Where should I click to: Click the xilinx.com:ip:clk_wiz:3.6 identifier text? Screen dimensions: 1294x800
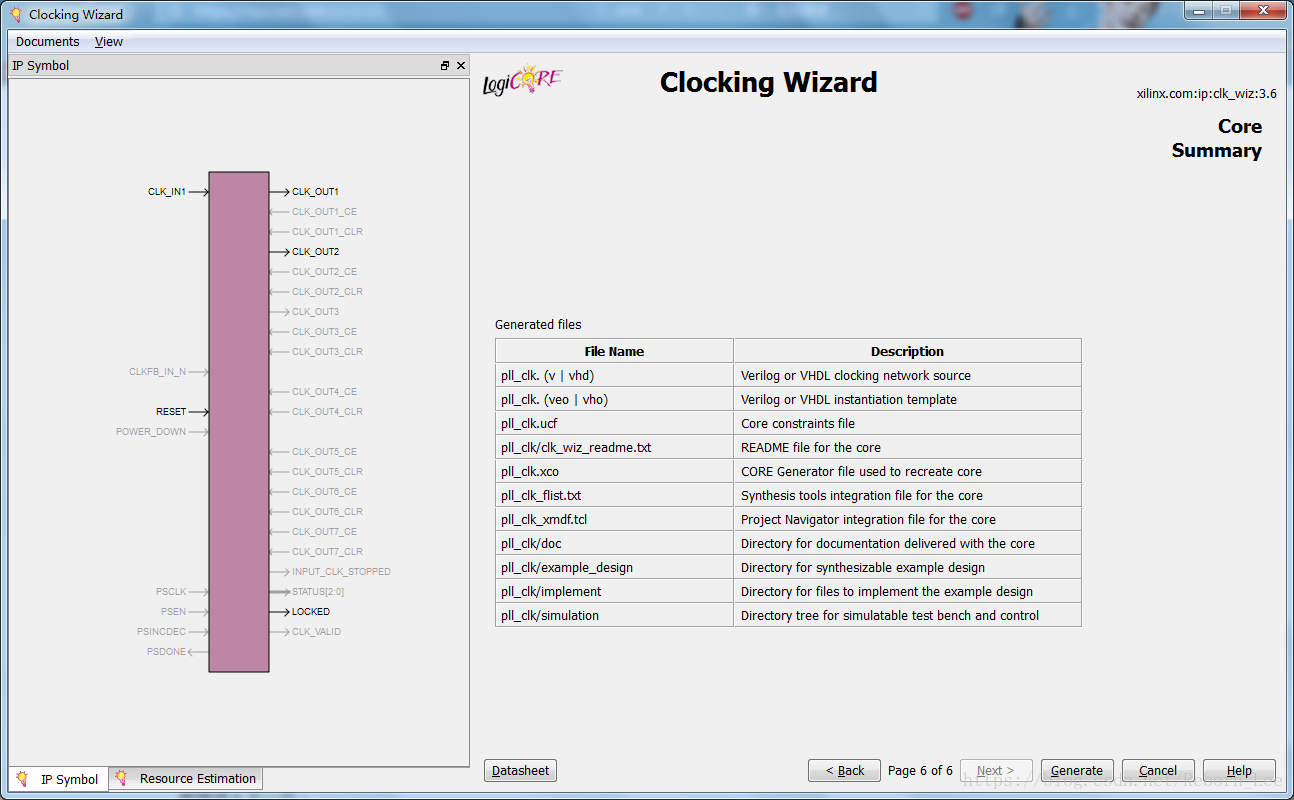click(x=1206, y=93)
